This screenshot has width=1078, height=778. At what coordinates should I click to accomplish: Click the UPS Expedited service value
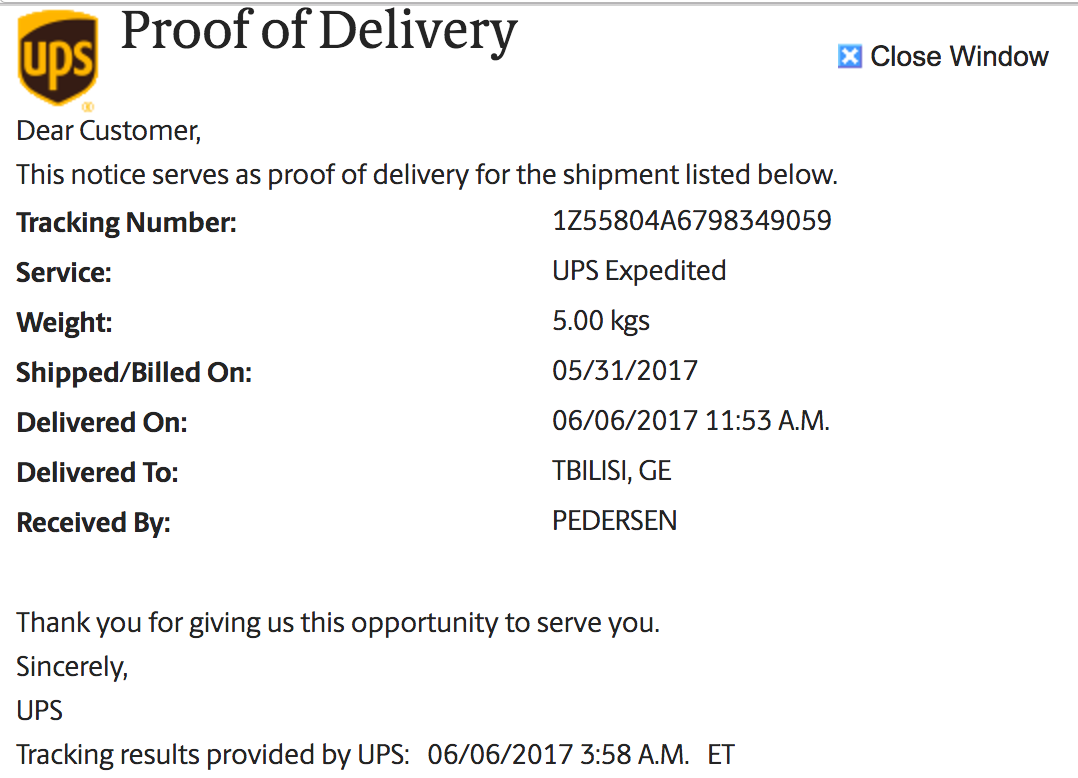point(639,271)
